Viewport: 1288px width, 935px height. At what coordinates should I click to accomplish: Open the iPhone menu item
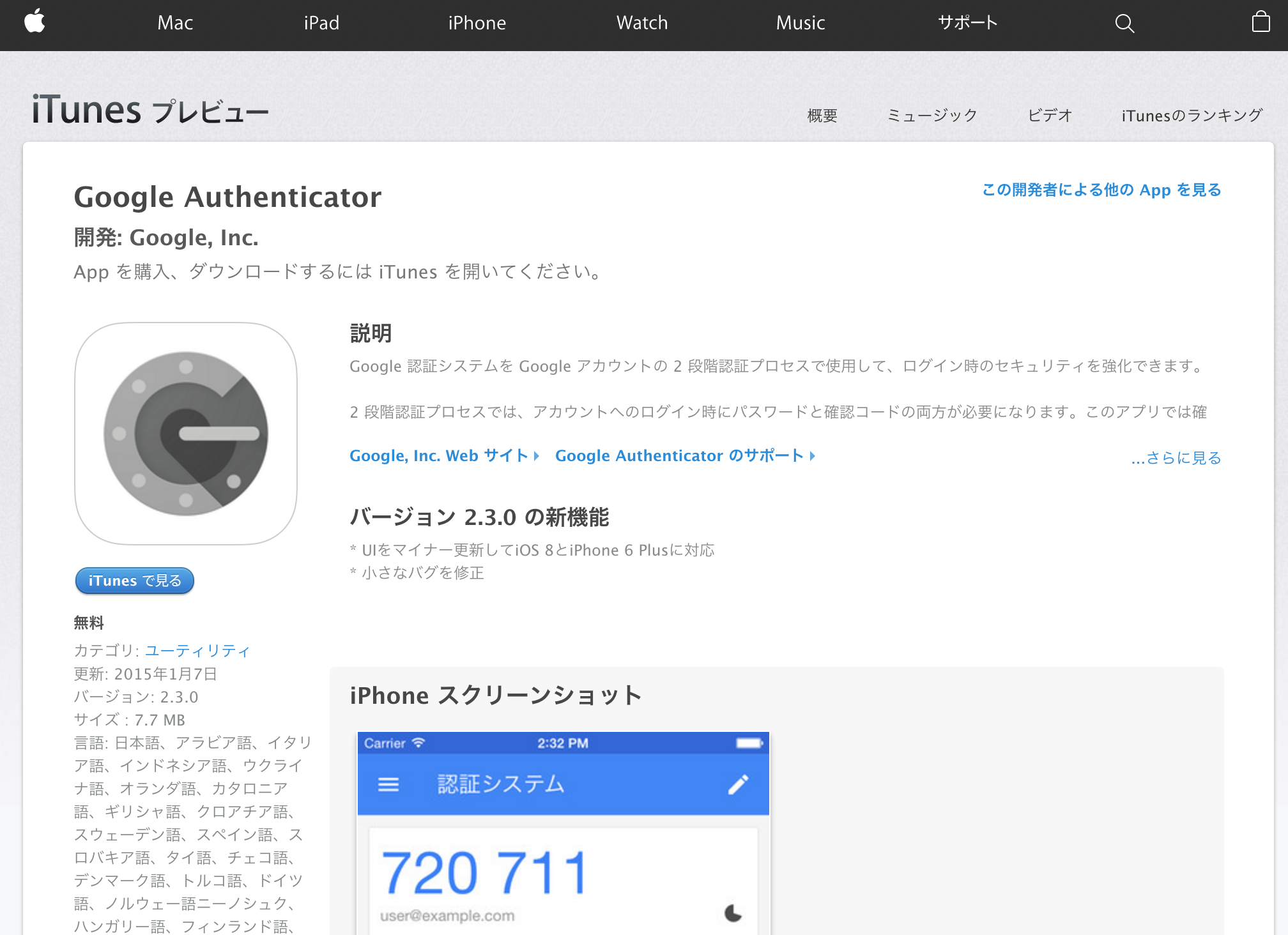pyautogui.click(x=477, y=23)
